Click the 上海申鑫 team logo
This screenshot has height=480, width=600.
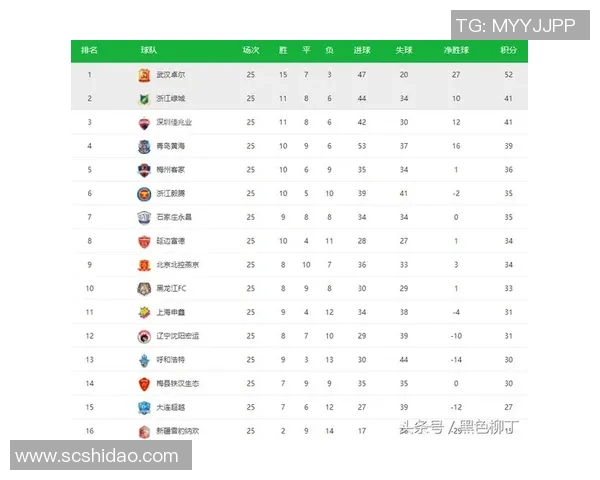[144, 312]
